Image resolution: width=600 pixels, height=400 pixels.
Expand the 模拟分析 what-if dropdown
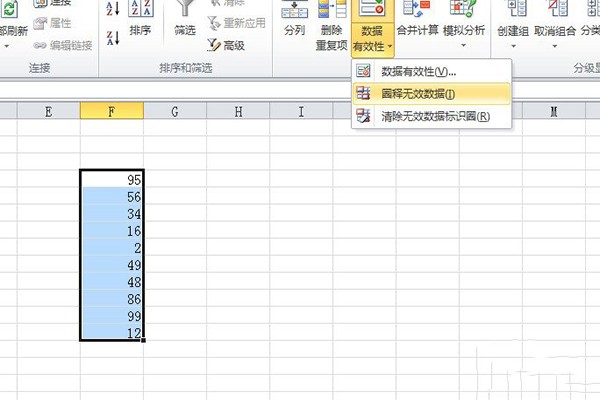point(463,46)
